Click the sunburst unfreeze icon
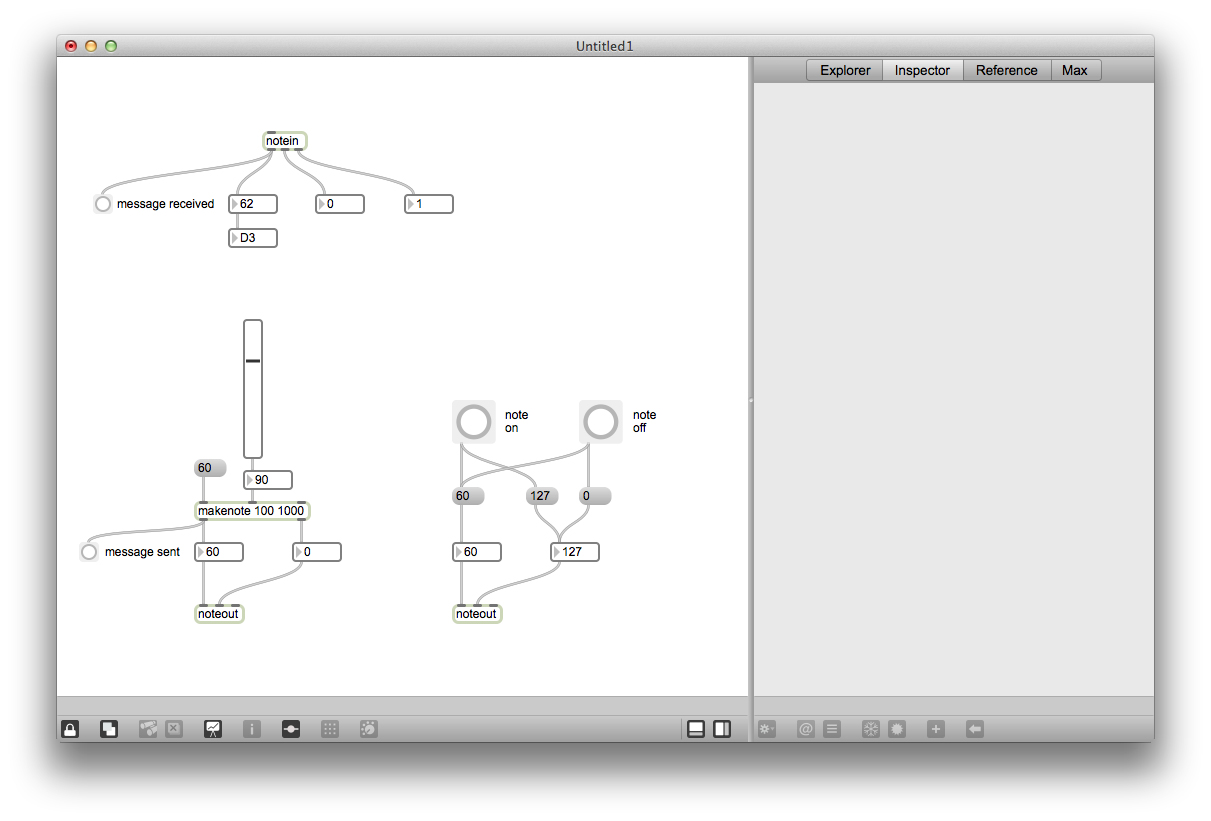1211x821 pixels. [897, 729]
